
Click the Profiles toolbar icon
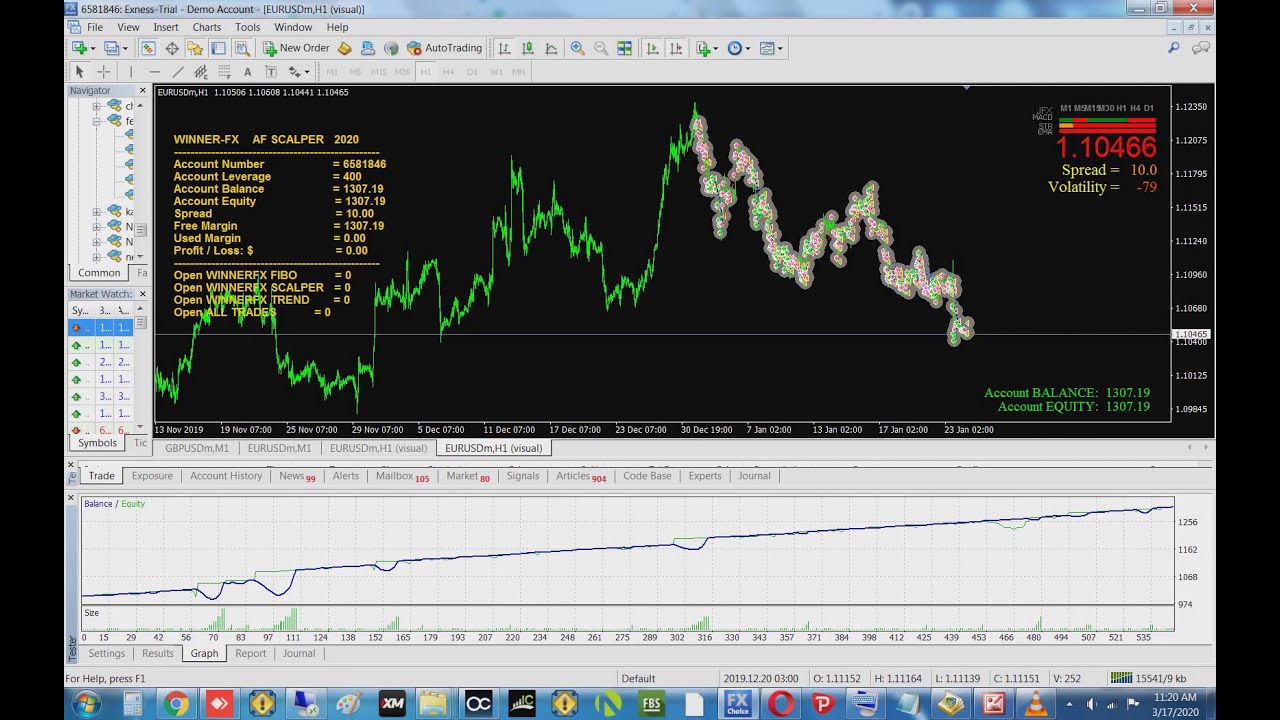[x=111, y=48]
